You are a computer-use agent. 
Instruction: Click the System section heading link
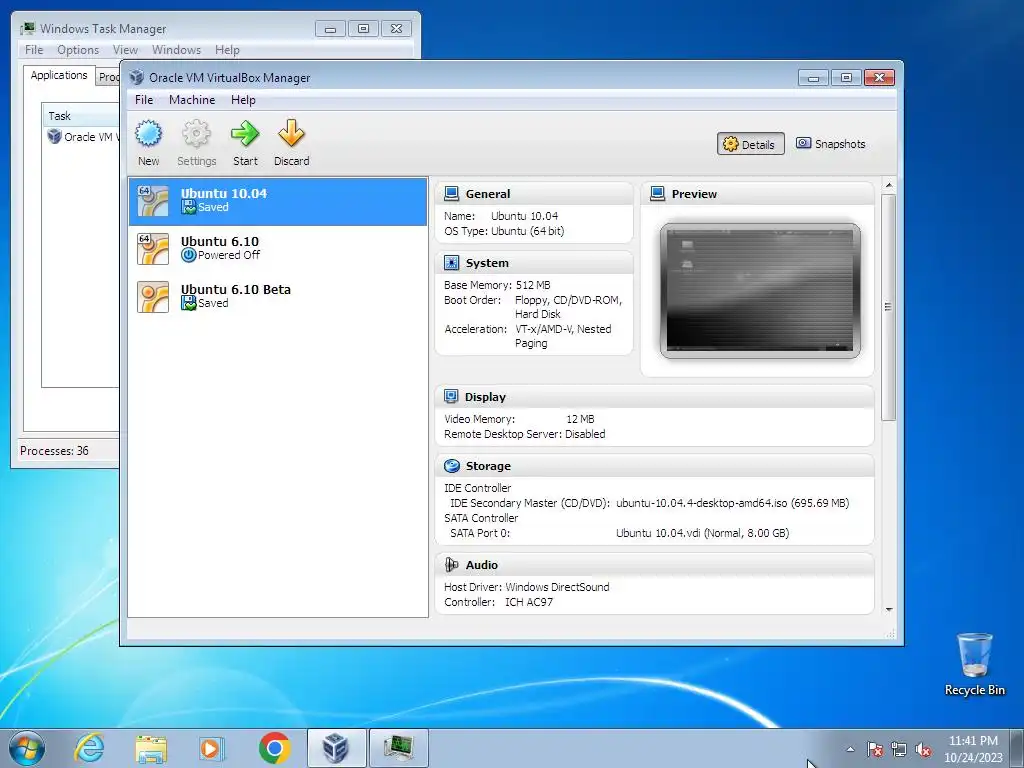[487, 263]
